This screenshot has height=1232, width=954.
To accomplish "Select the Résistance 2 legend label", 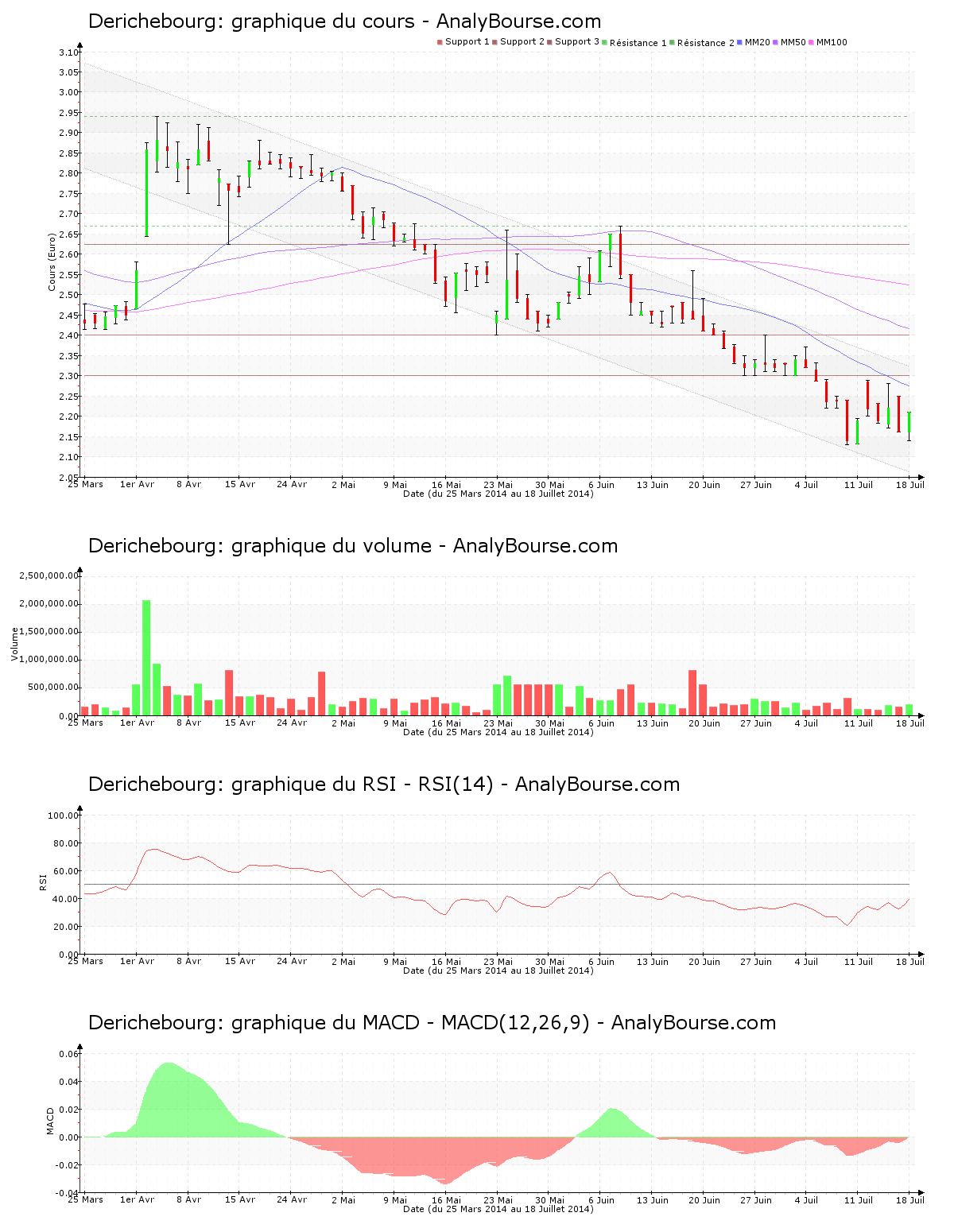I will click(706, 43).
